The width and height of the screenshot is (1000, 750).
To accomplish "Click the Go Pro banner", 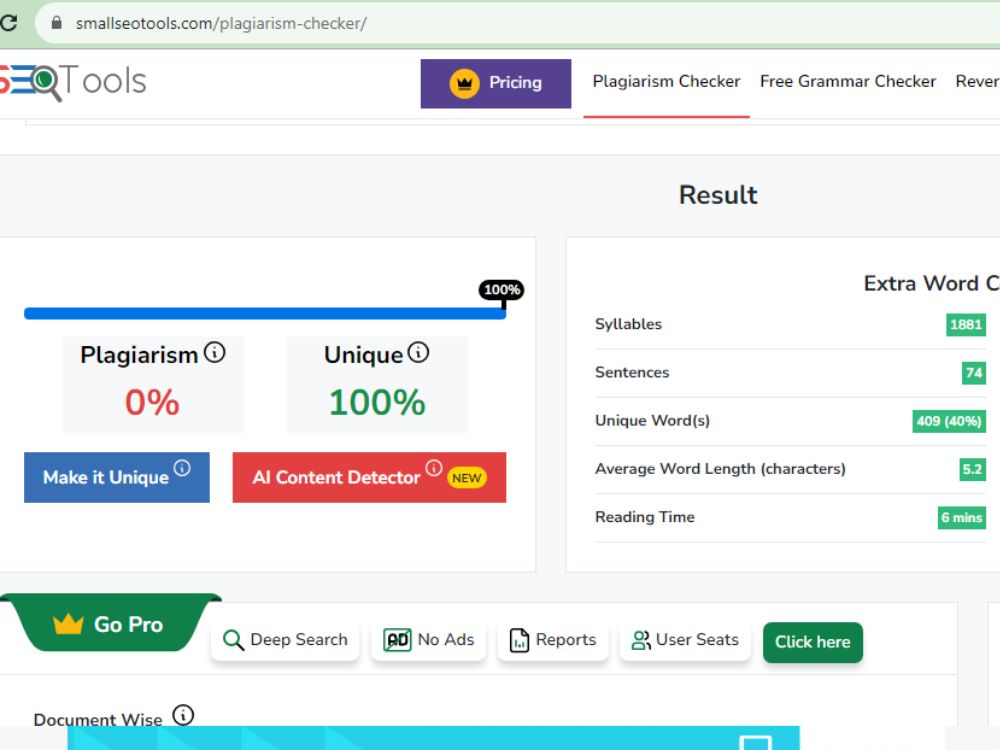I will click(x=112, y=623).
